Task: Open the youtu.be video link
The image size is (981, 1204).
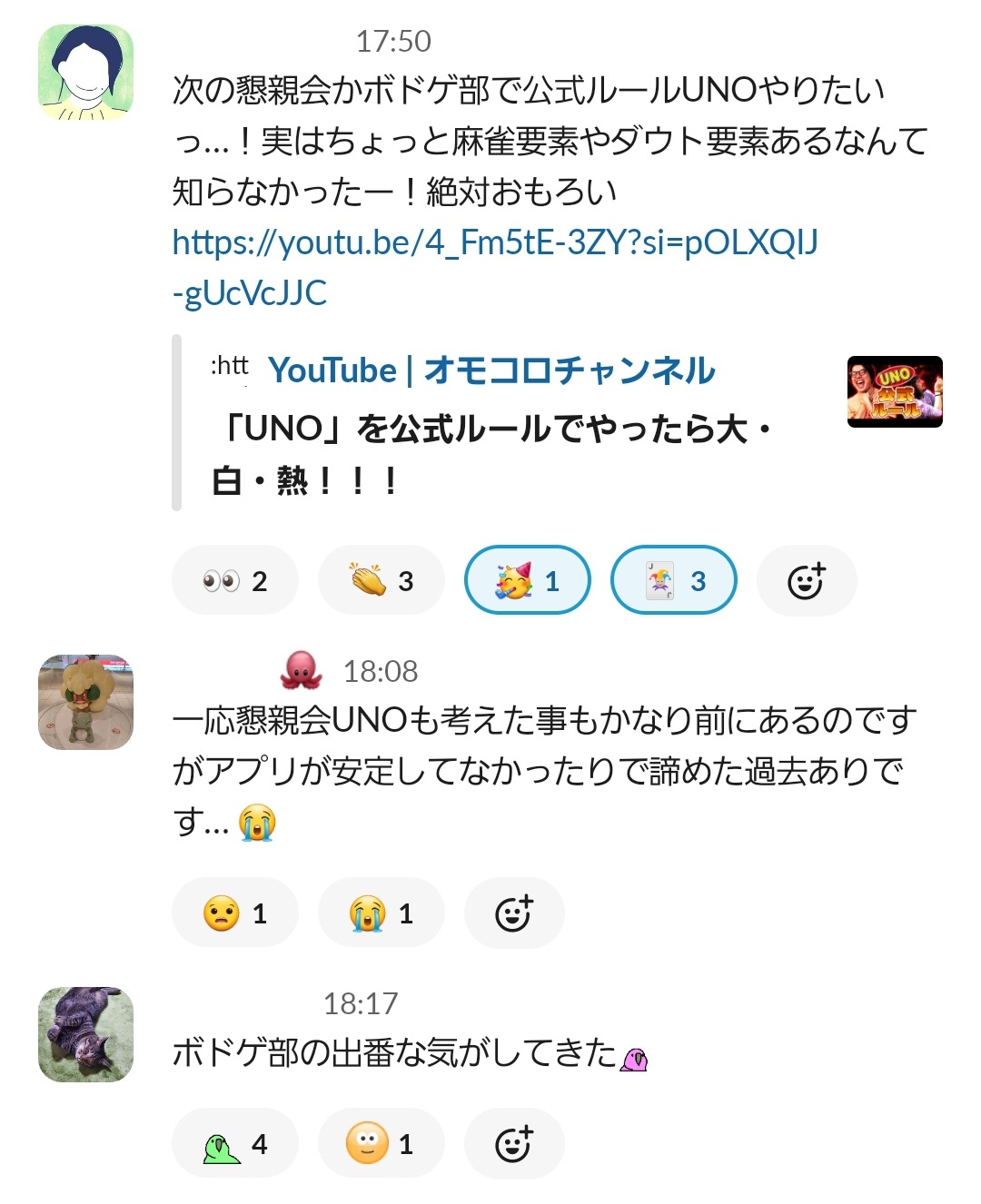Action: pyautogui.click(x=495, y=267)
